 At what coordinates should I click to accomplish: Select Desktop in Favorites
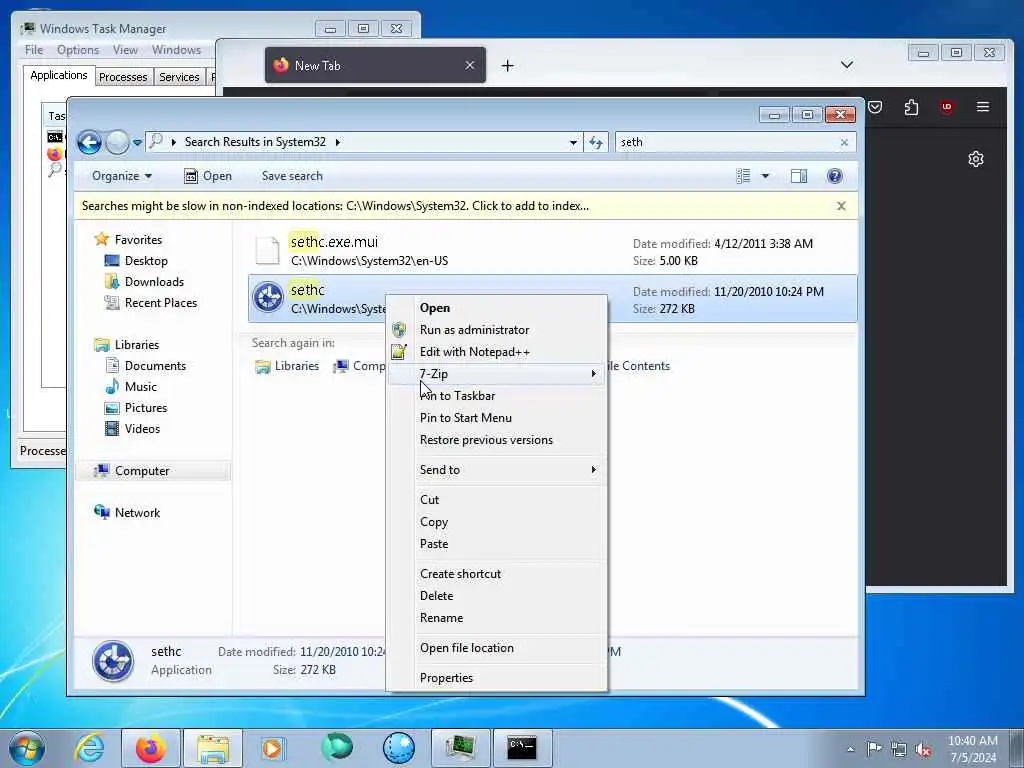coord(136,261)
